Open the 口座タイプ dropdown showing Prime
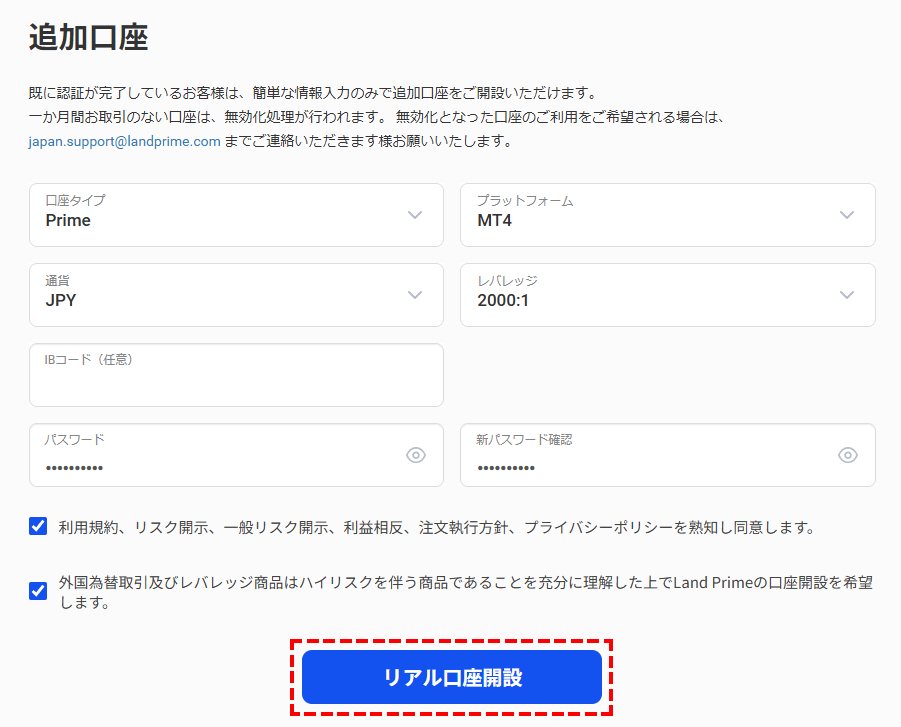Image resolution: width=901 pixels, height=727 pixels. click(x=236, y=215)
